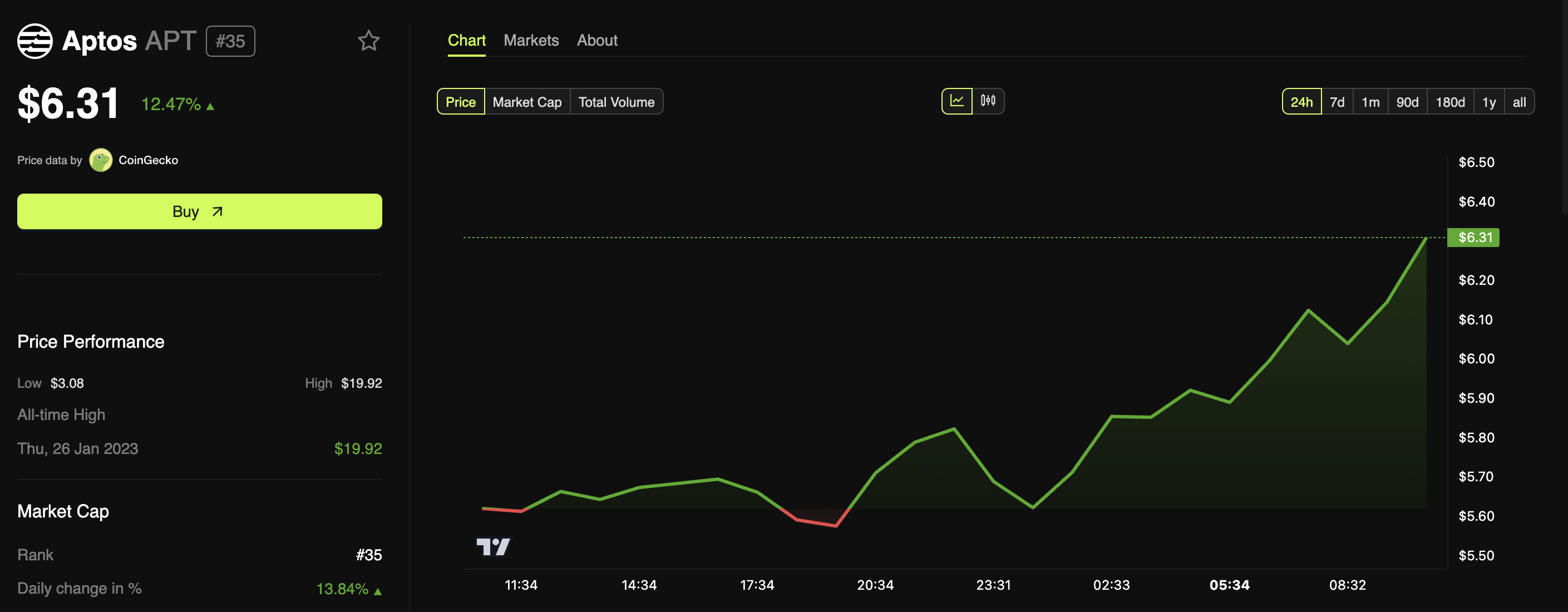Click the Buy button
The image size is (1568, 612).
click(199, 212)
